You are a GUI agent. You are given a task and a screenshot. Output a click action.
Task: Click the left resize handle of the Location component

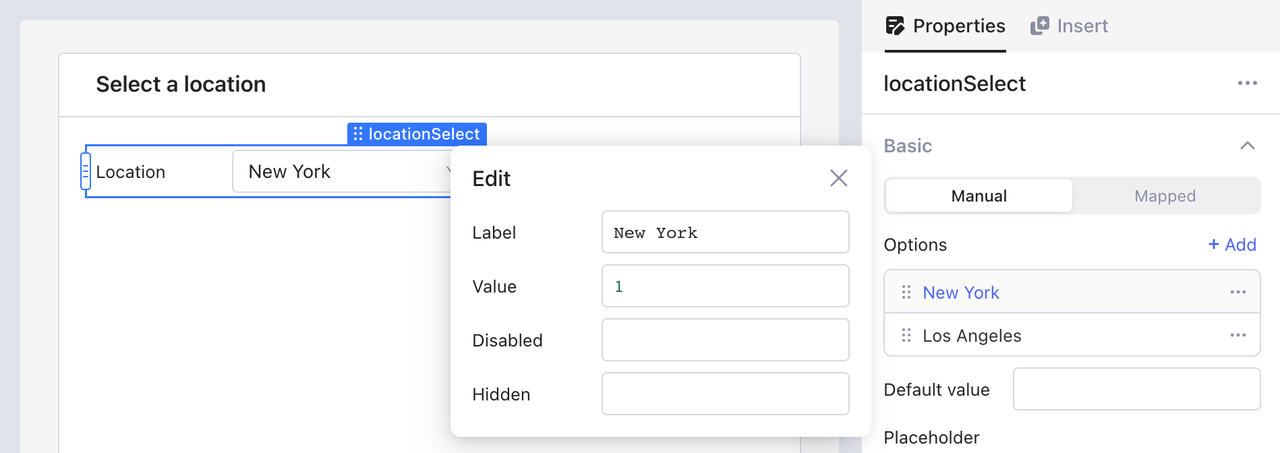[85, 172]
